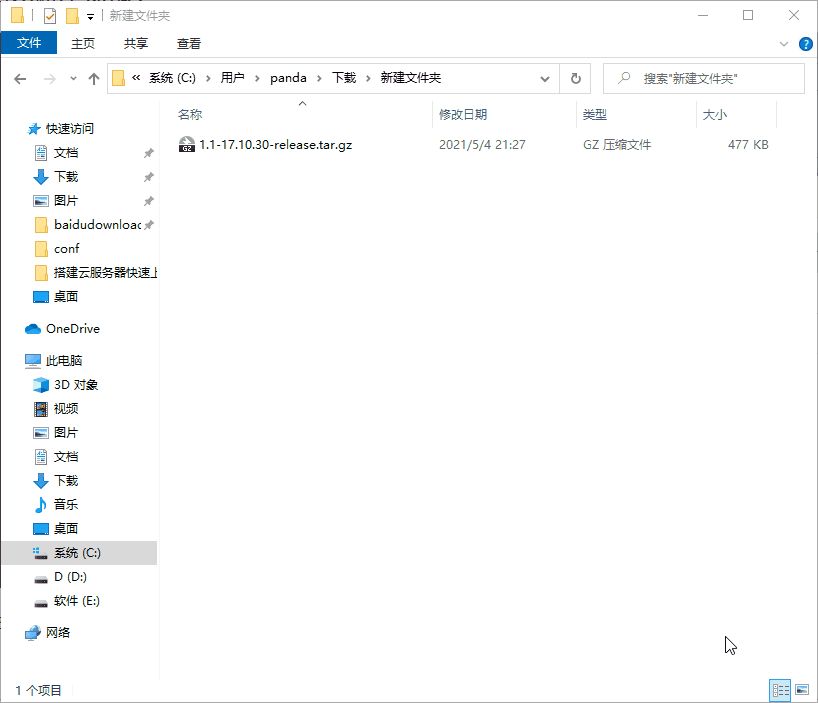The image size is (818, 703).
Task: Click the Back navigation arrow
Action: pos(20,79)
